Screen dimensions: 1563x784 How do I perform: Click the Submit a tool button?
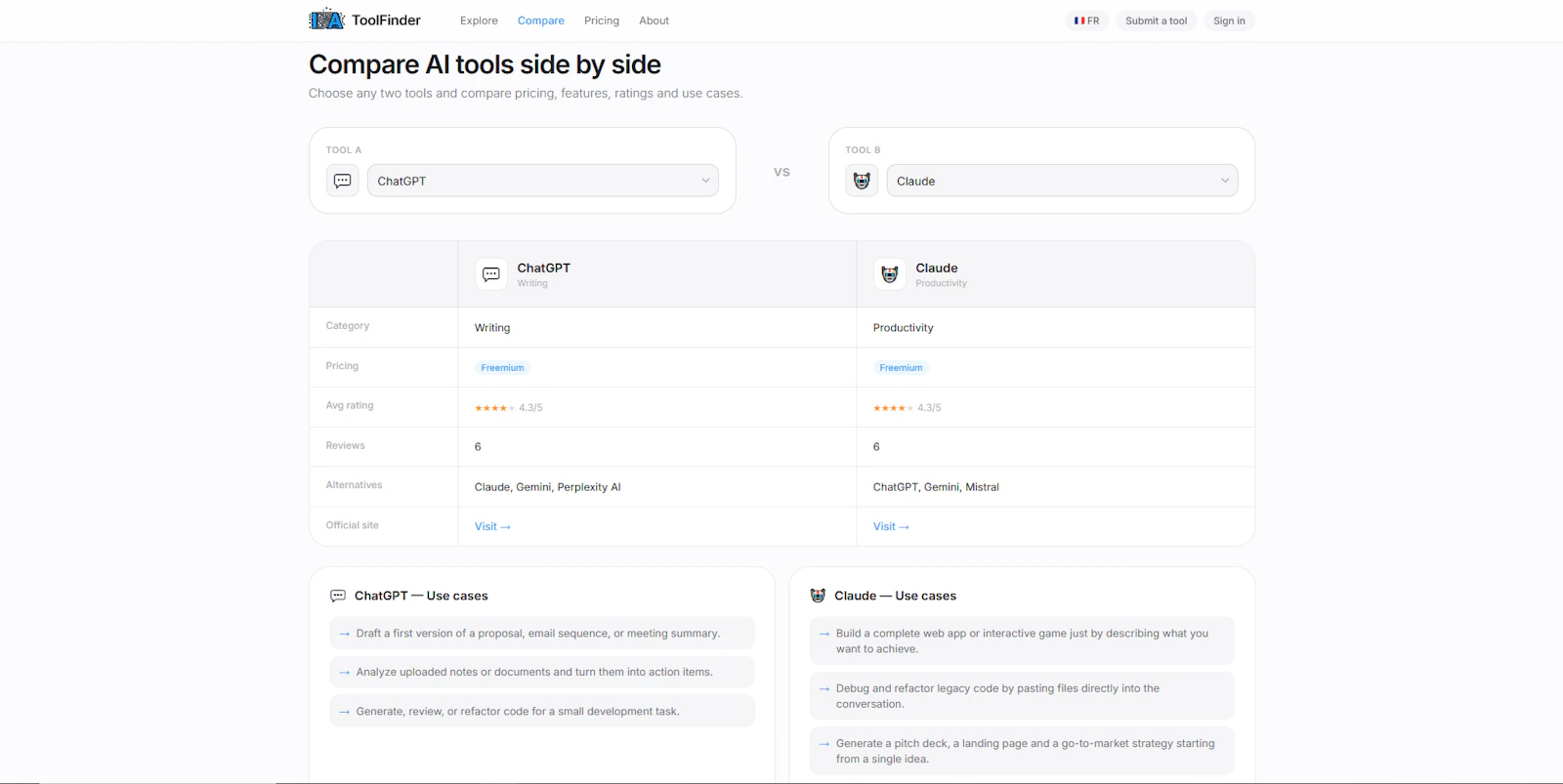pos(1156,21)
